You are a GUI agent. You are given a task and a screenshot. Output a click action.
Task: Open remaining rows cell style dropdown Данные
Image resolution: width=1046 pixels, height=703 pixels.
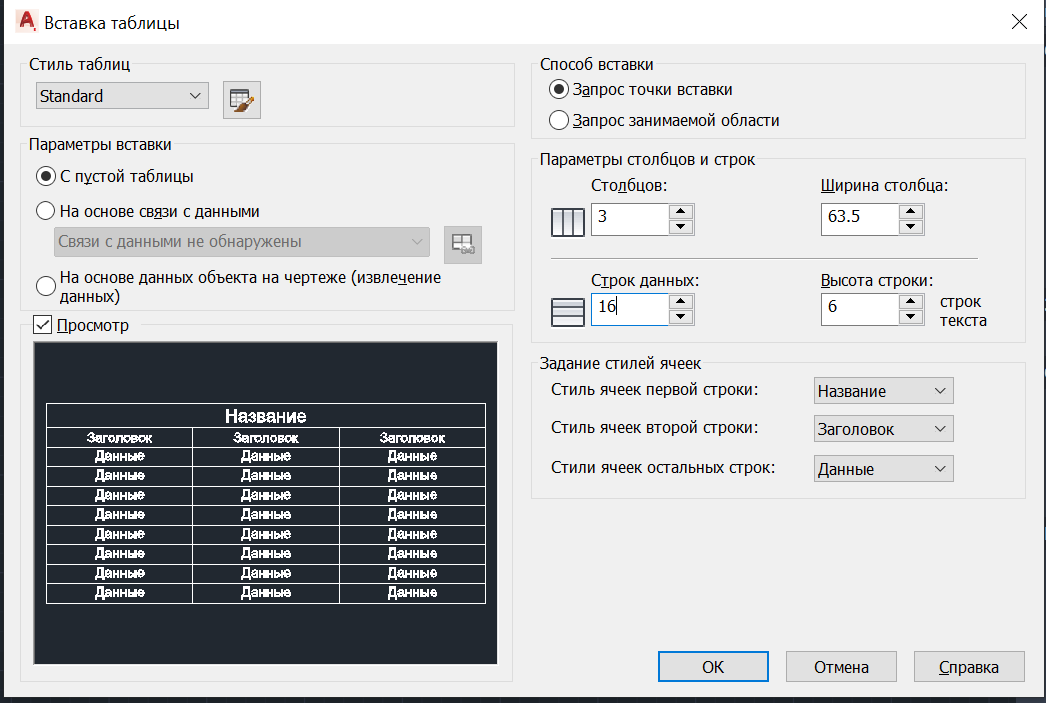[x=883, y=469]
